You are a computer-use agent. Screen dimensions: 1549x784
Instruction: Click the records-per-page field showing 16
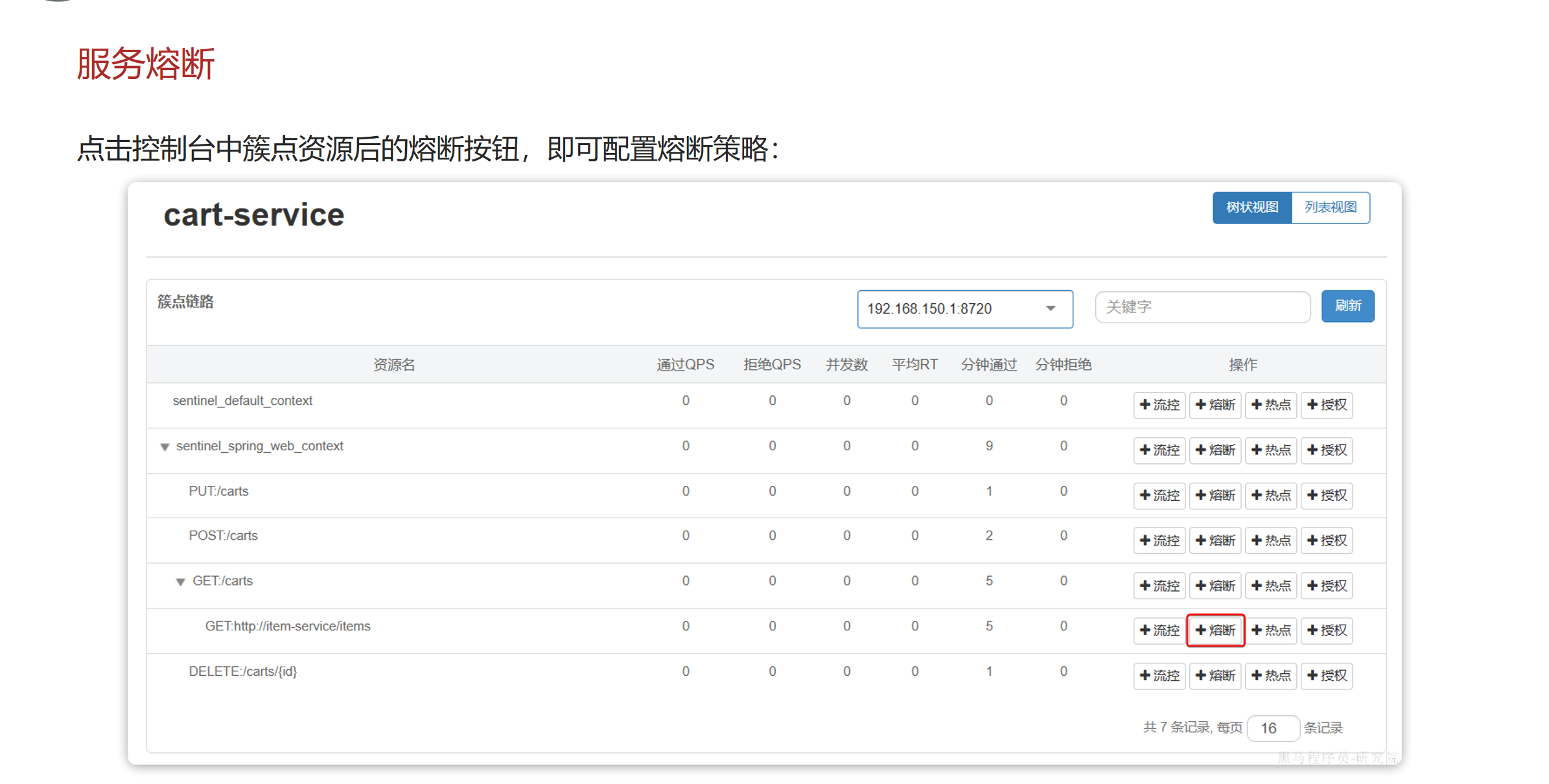click(x=1272, y=728)
